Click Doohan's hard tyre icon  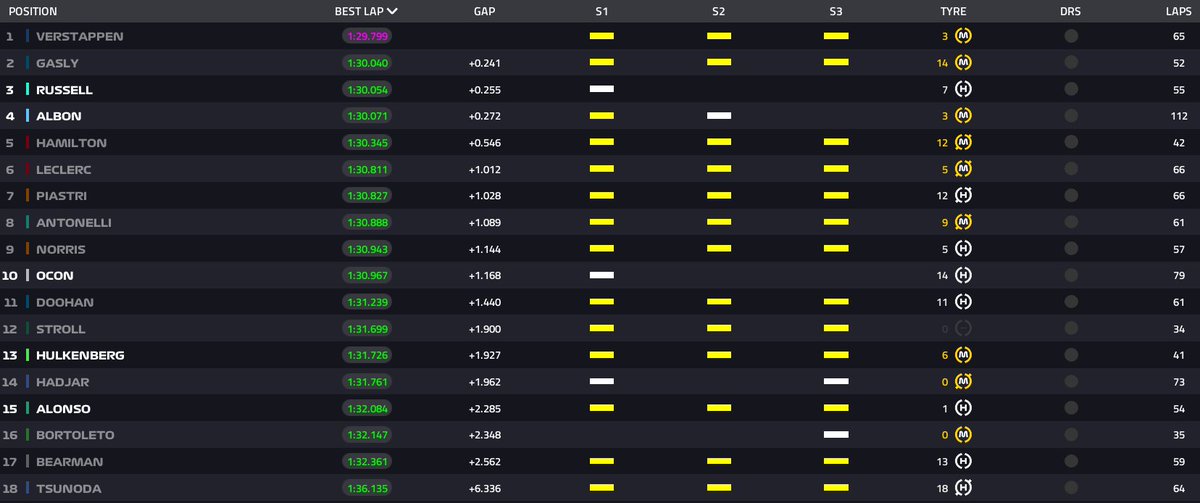tap(964, 302)
